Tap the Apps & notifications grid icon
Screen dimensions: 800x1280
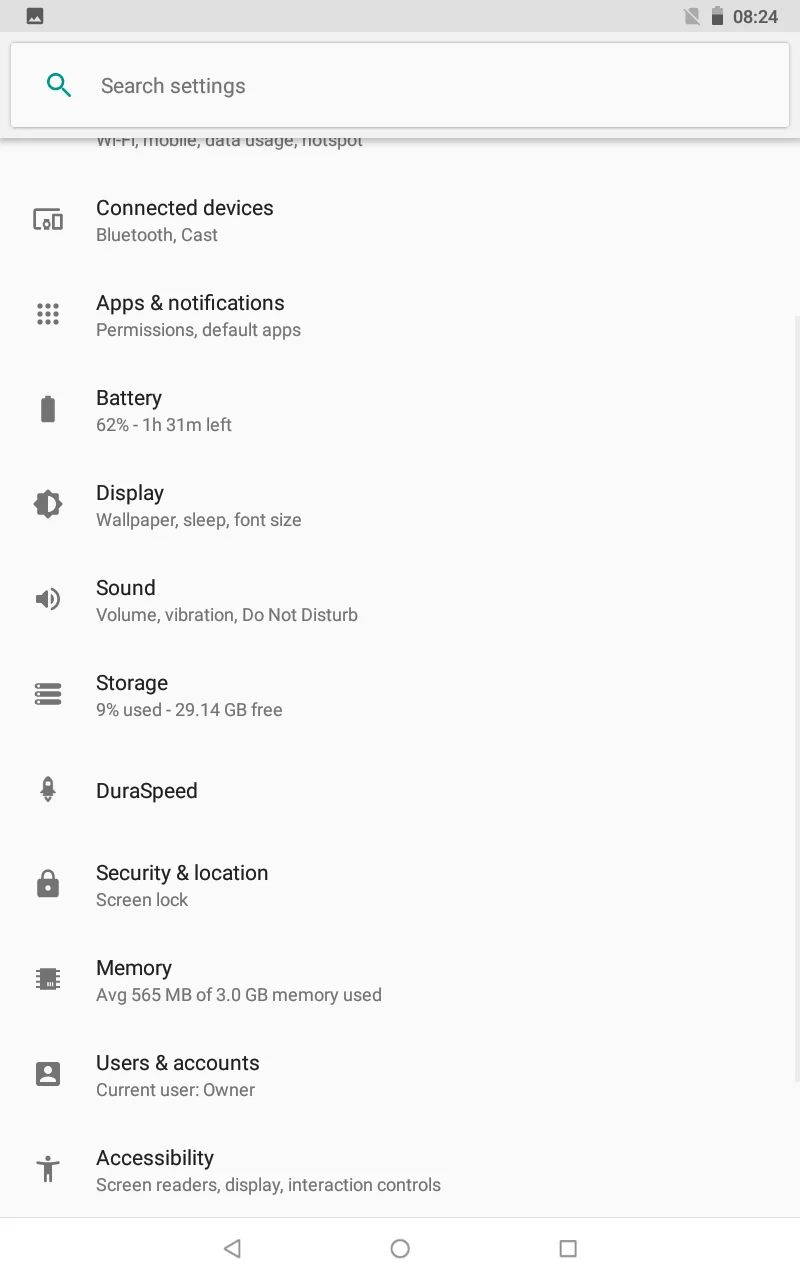click(x=48, y=314)
